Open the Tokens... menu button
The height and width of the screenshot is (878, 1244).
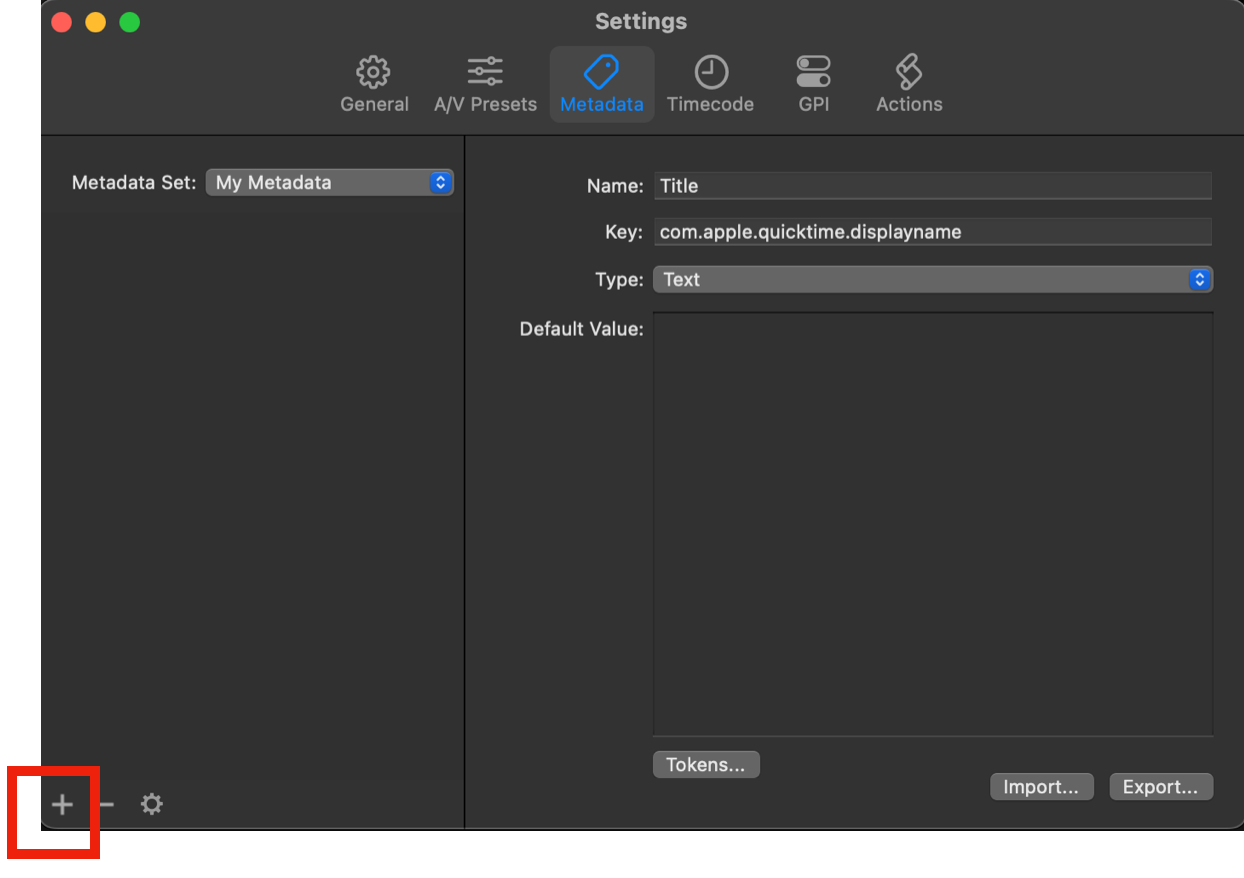tap(706, 765)
